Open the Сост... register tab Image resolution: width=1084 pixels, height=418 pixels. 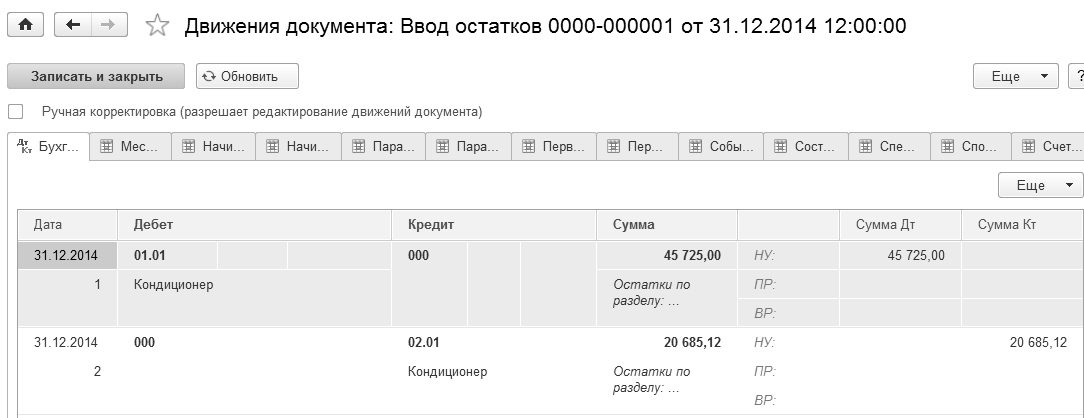[x=805, y=147]
